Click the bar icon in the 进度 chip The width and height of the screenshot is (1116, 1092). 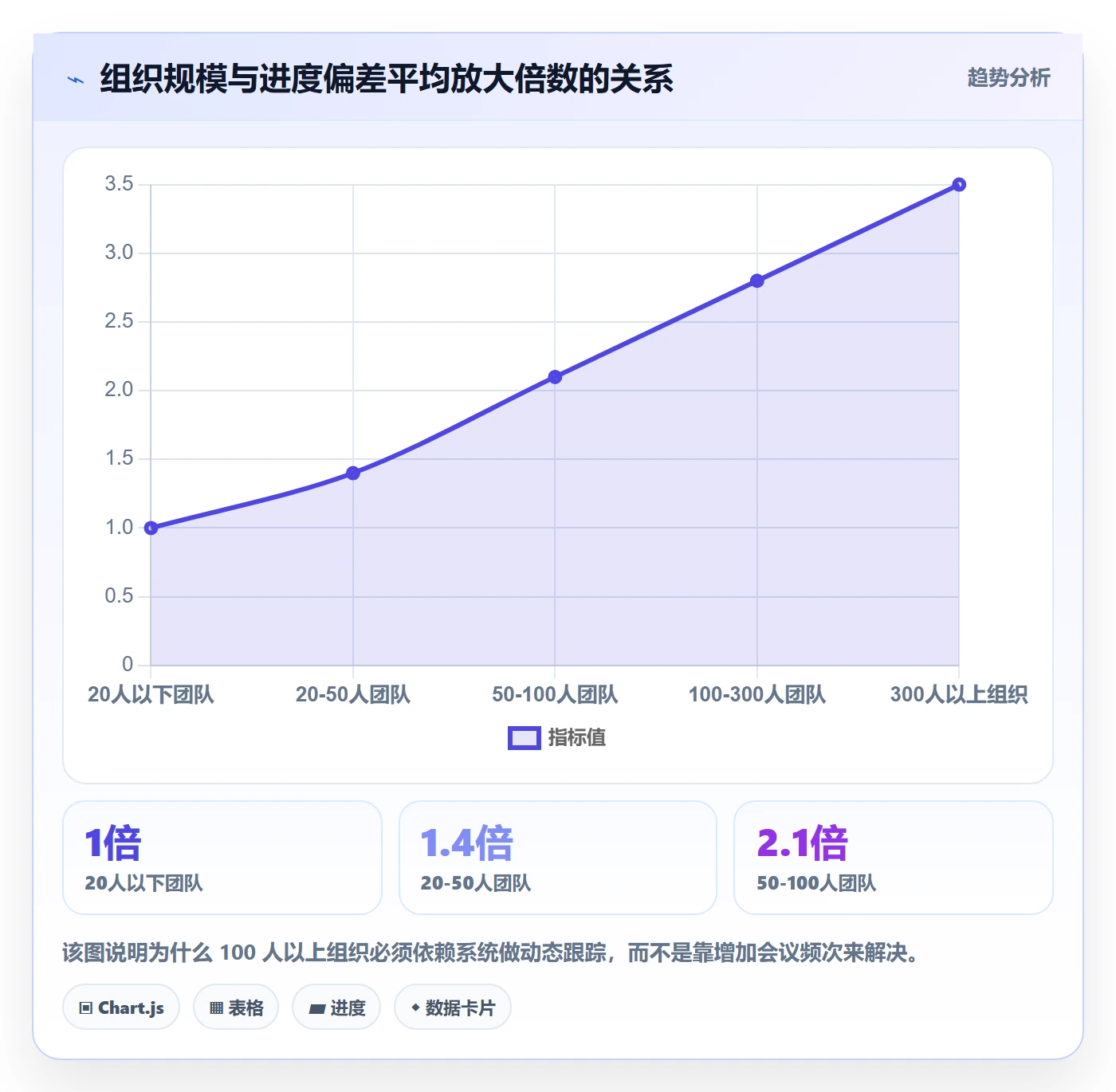click(316, 1009)
